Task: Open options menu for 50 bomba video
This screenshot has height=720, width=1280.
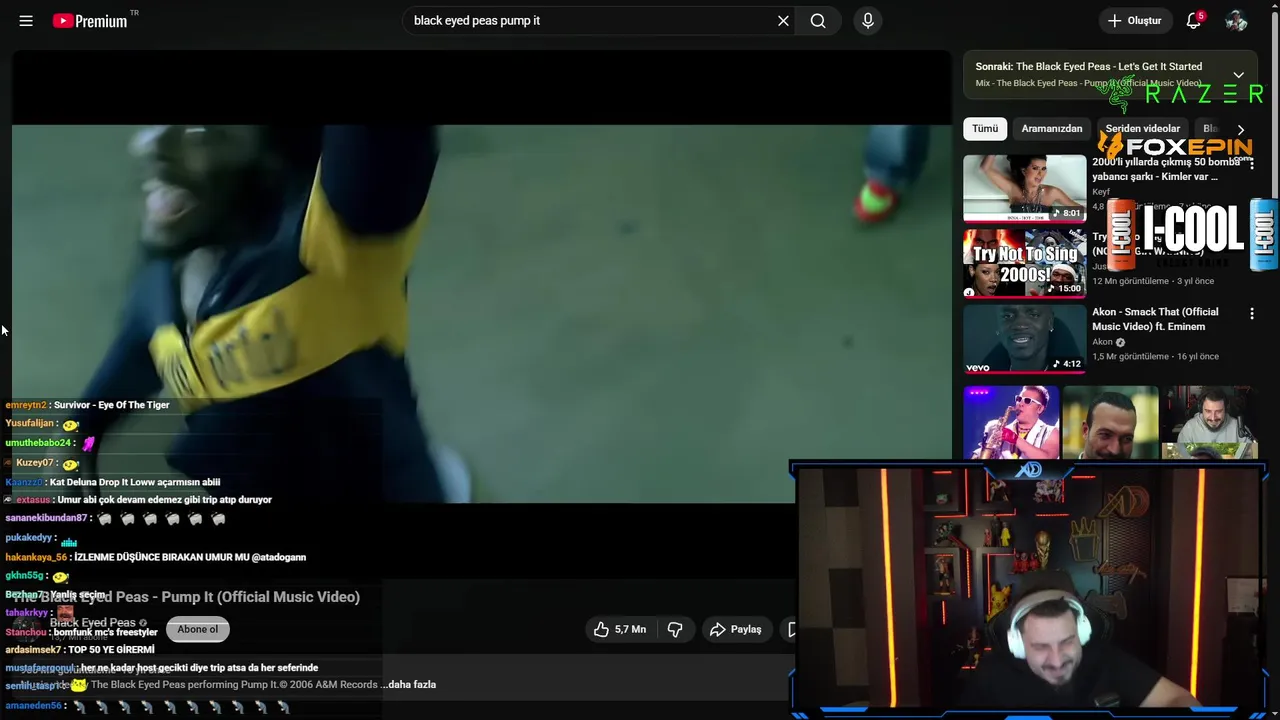Action: point(1251,164)
